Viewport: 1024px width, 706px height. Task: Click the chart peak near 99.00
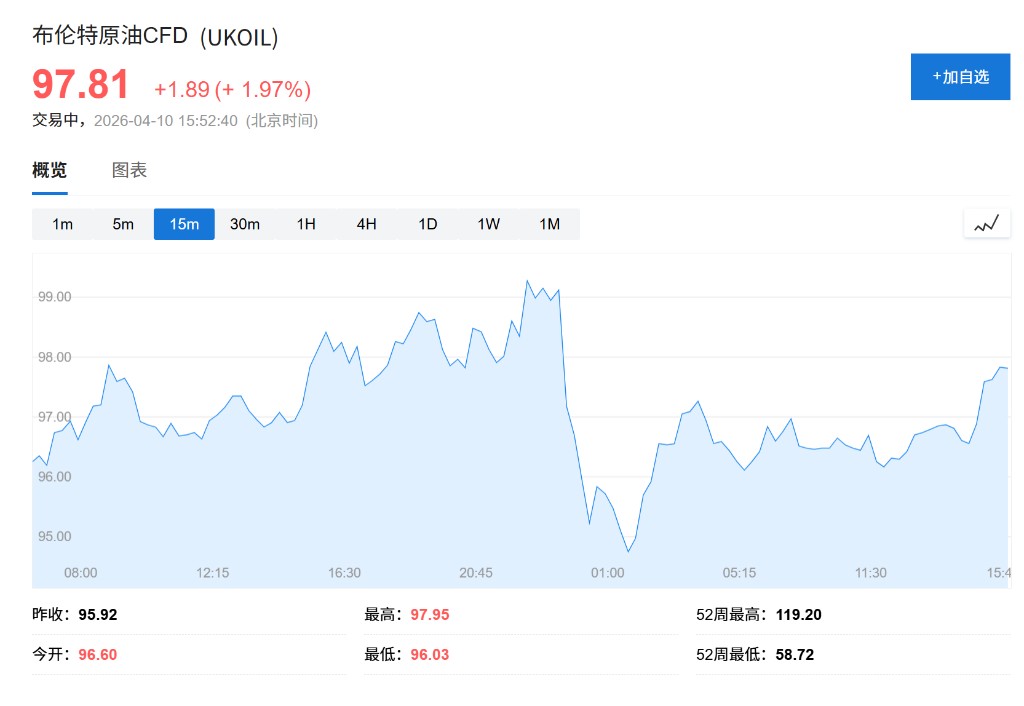pyautogui.click(x=527, y=281)
